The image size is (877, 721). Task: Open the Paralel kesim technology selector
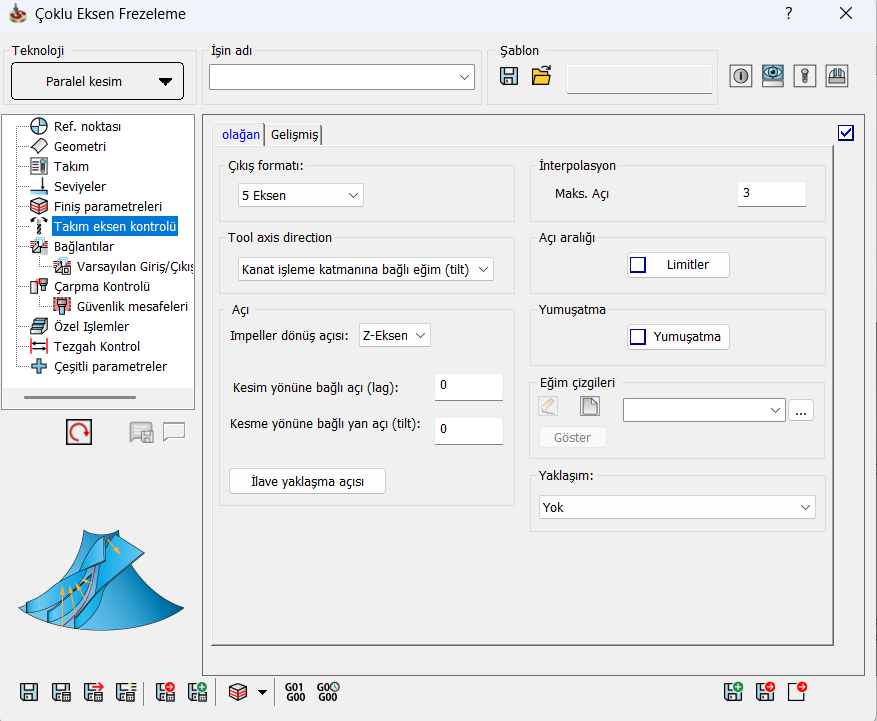tap(97, 81)
